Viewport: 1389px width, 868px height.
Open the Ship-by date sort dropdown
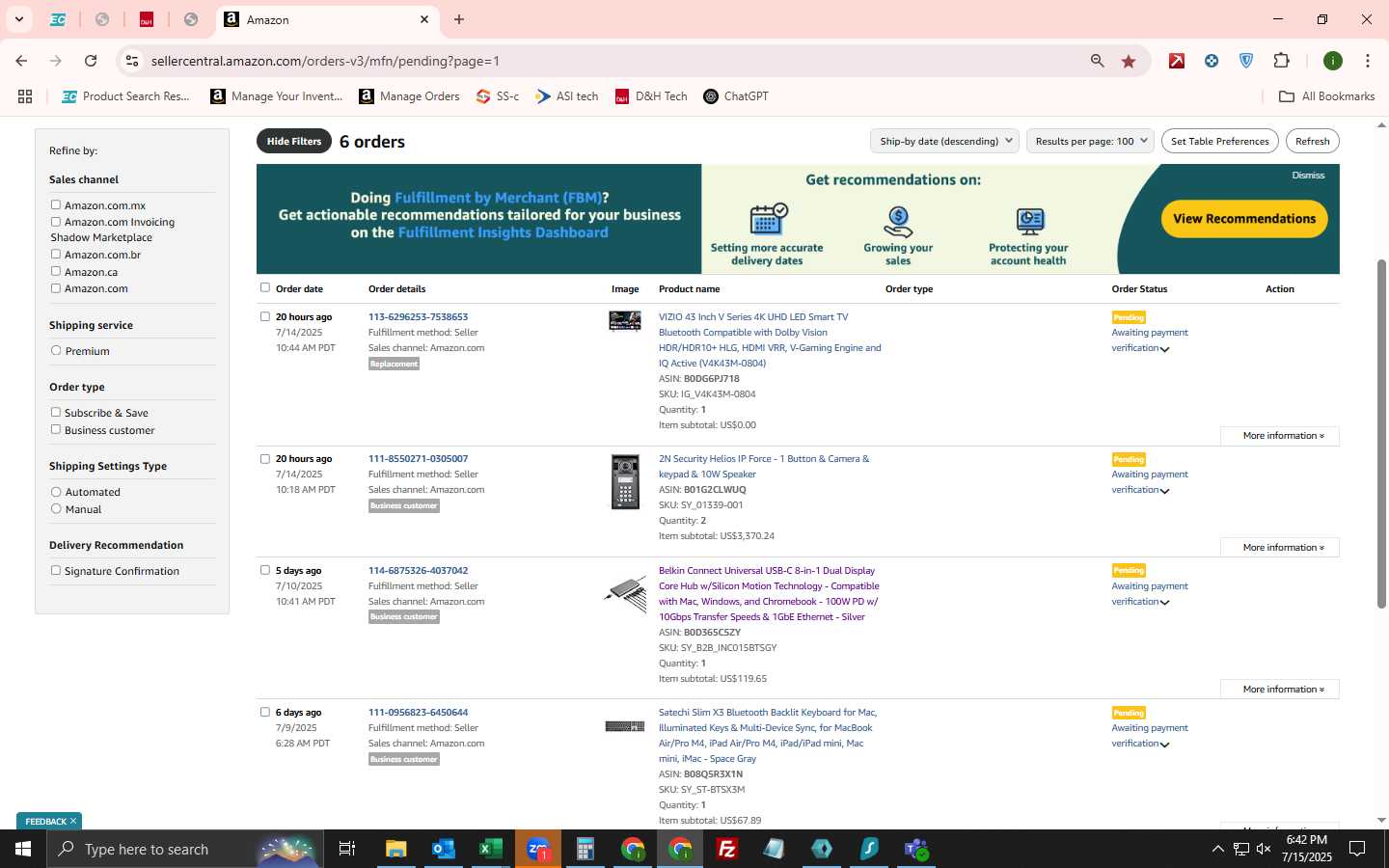(944, 141)
